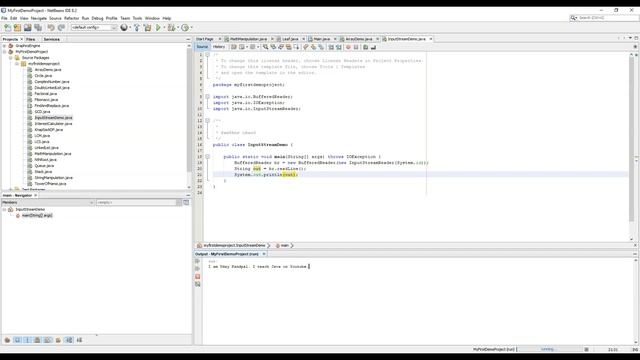The width and height of the screenshot is (640, 360).
Task: Run the project with green play icon
Action: coord(158,27)
